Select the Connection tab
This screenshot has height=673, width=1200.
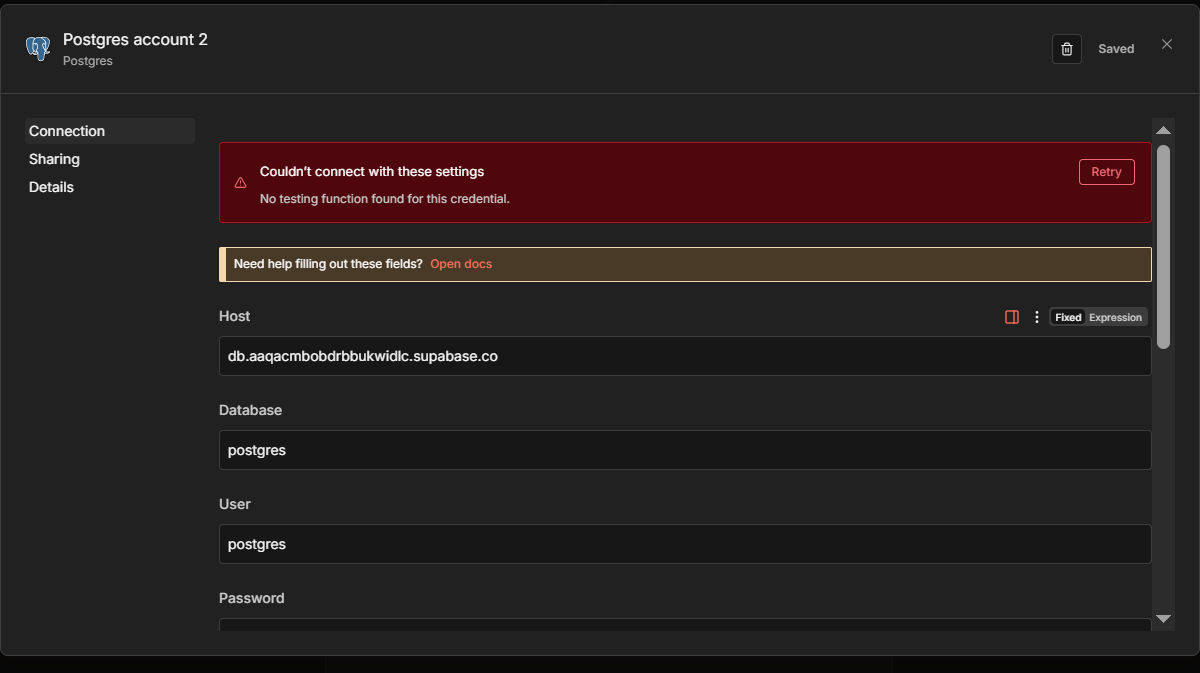pos(67,131)
